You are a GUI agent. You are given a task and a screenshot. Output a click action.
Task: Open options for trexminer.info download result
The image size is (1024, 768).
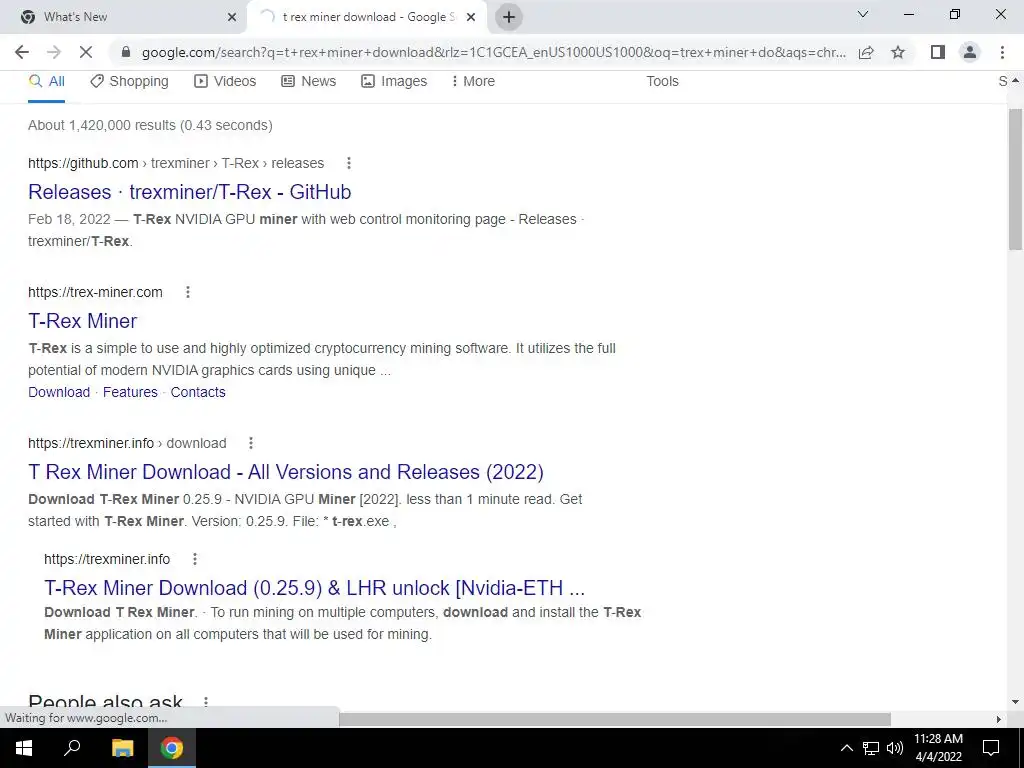pos(251,443)
